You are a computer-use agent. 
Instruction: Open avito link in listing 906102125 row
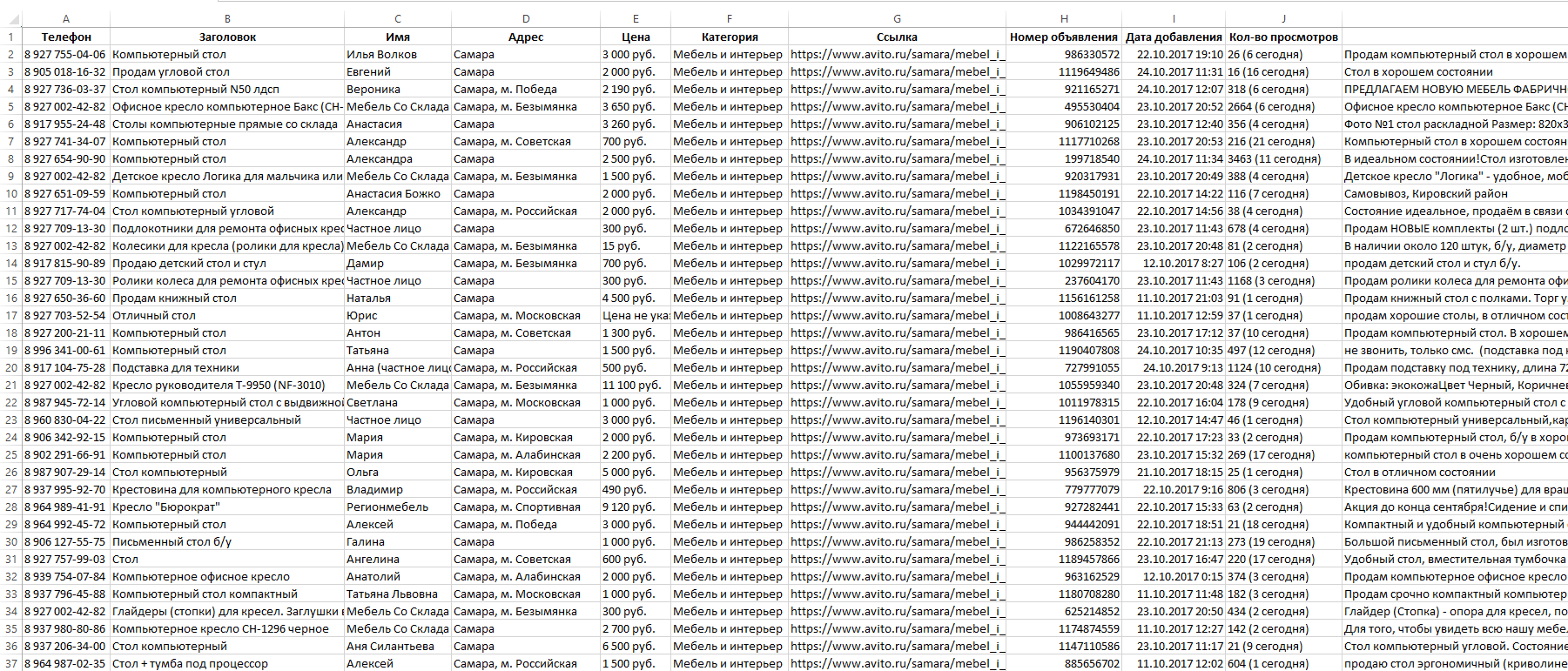point(897,124)
